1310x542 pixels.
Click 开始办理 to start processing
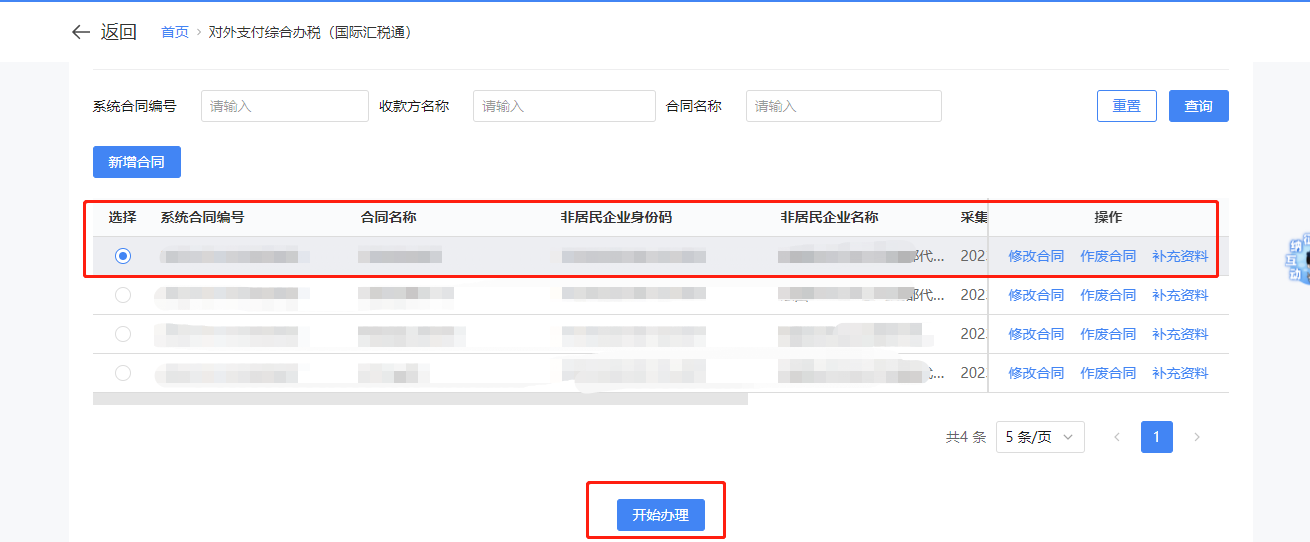(x=660, y=515)
